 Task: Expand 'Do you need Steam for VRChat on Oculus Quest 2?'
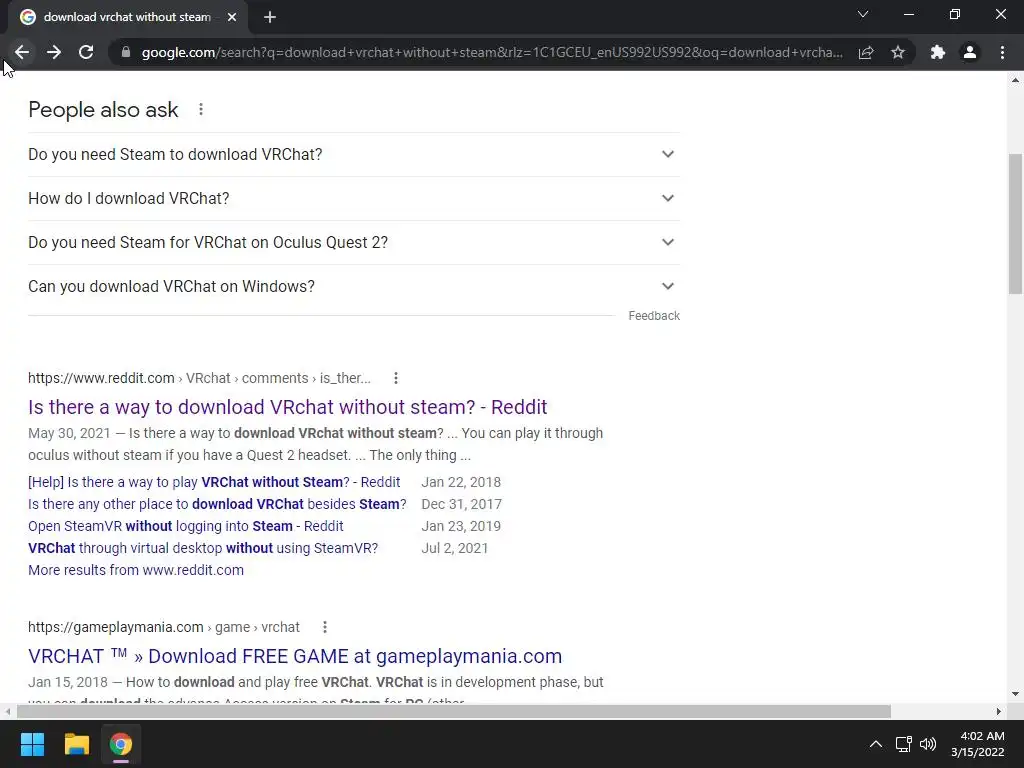353,242
